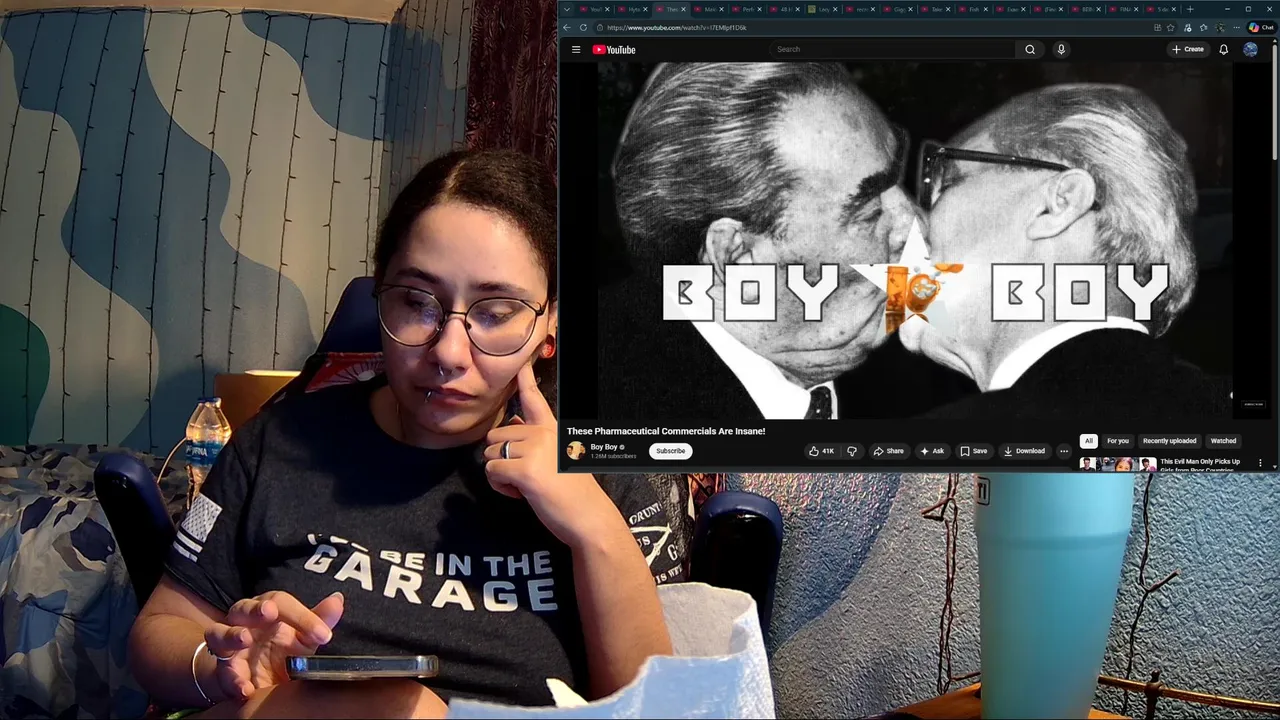Open a new browser tab
The height and width of the screenshot is (720, 1280).
[1190, 9]
